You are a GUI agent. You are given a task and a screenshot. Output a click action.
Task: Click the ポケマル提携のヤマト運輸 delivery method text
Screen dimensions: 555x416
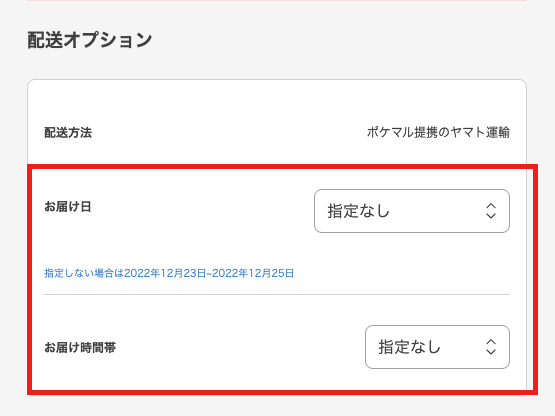coord(438,132)
